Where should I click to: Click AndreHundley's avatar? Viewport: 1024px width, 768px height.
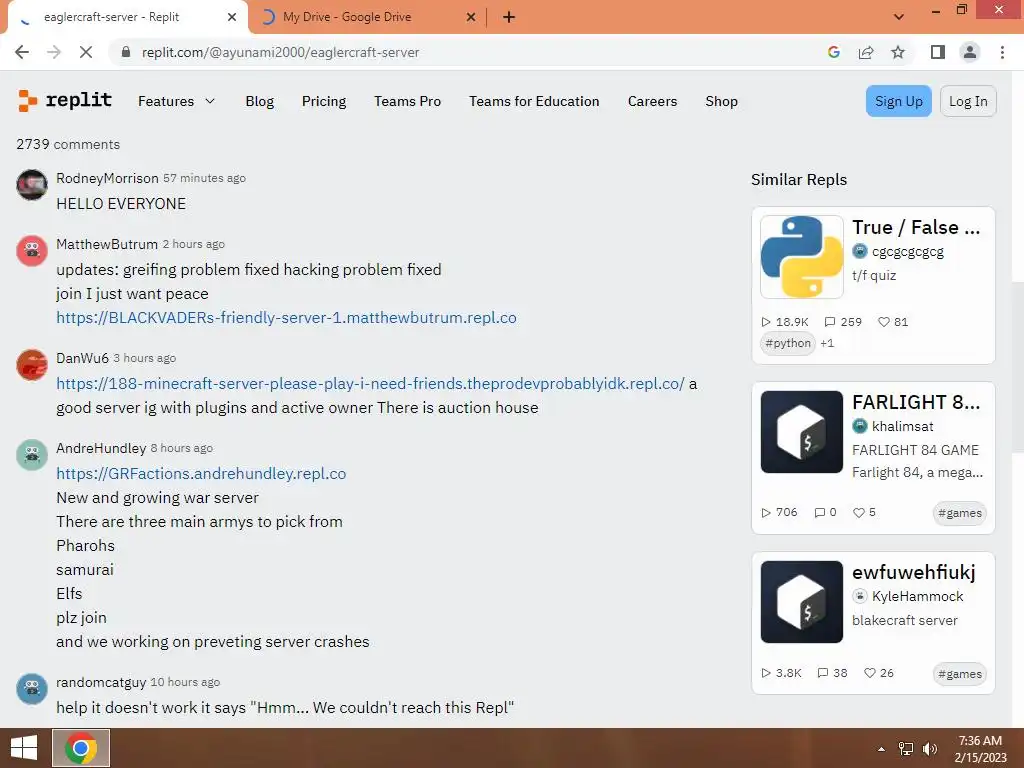(x=31, y=455)
